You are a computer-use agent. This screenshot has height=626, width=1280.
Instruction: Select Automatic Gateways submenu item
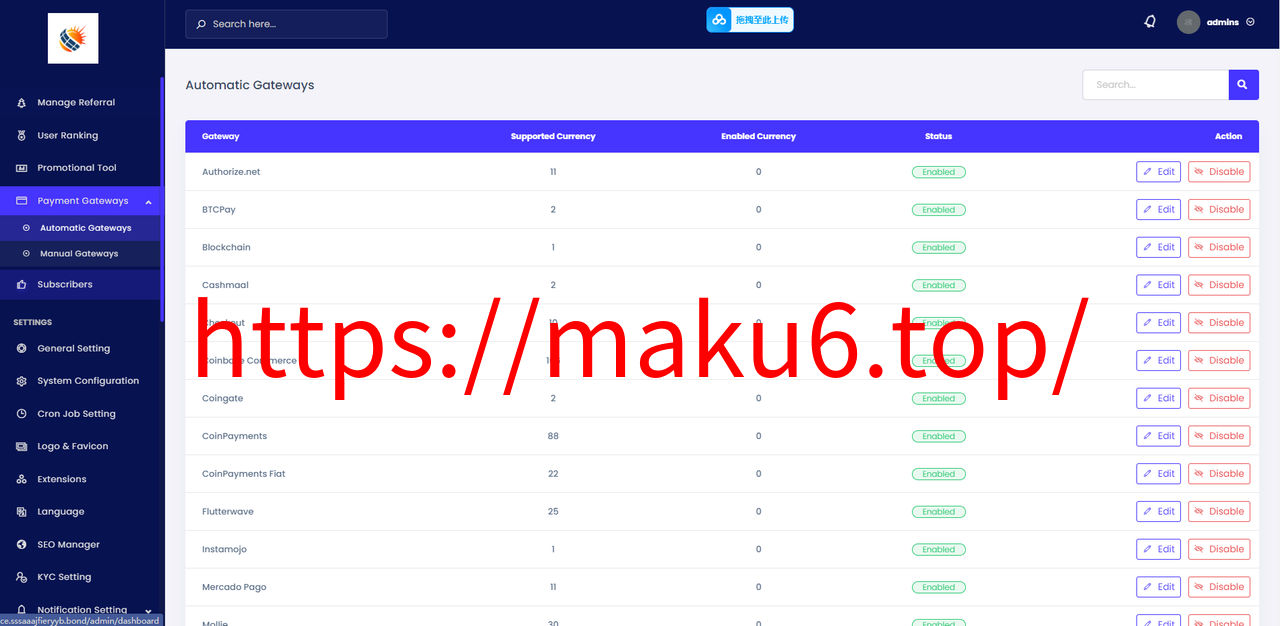[x=85, y=228]
